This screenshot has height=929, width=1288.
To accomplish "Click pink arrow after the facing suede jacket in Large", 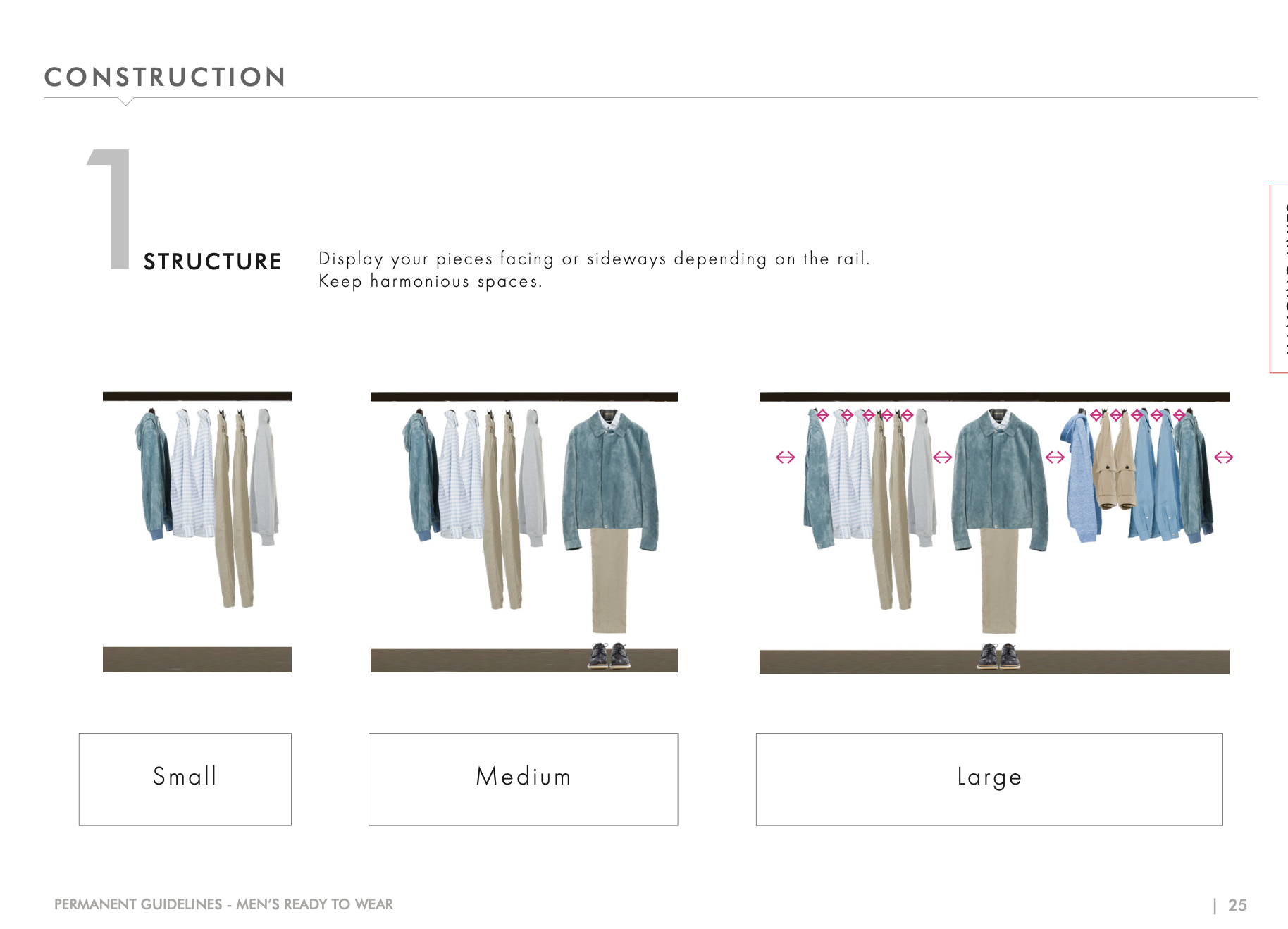I will click(x=1055, y=457).
